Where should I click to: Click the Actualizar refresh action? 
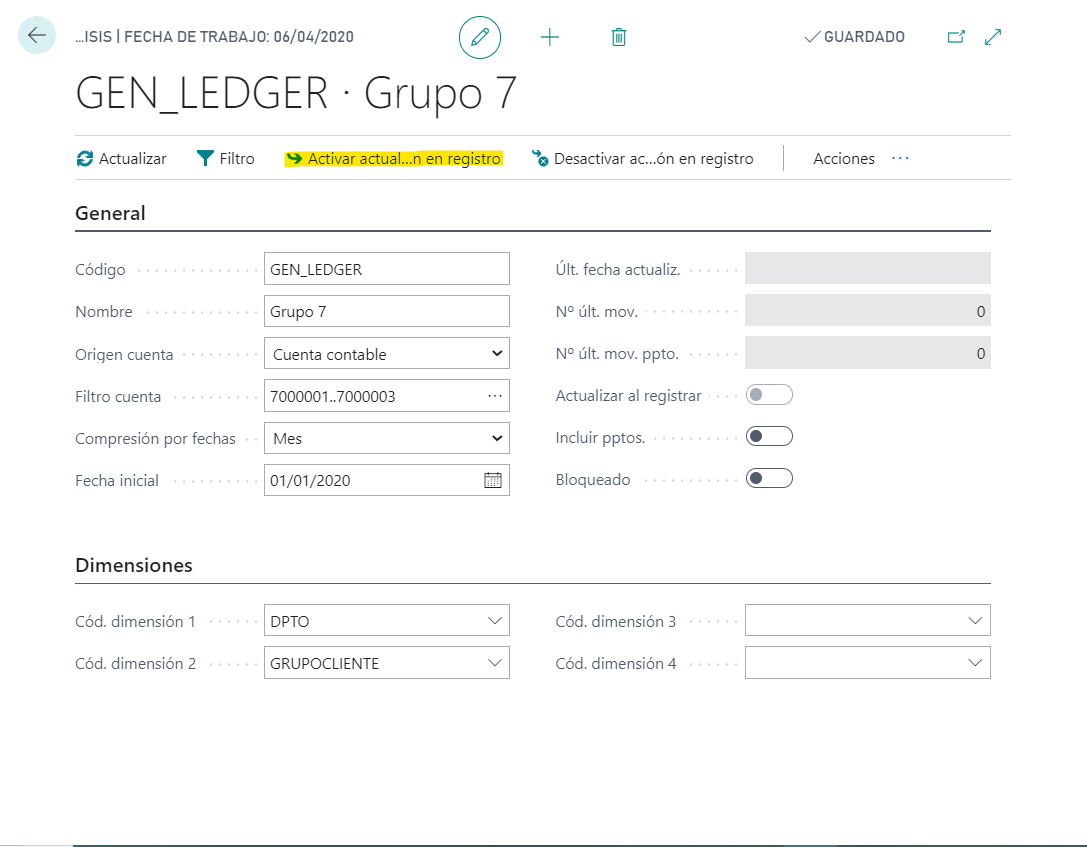121,159
